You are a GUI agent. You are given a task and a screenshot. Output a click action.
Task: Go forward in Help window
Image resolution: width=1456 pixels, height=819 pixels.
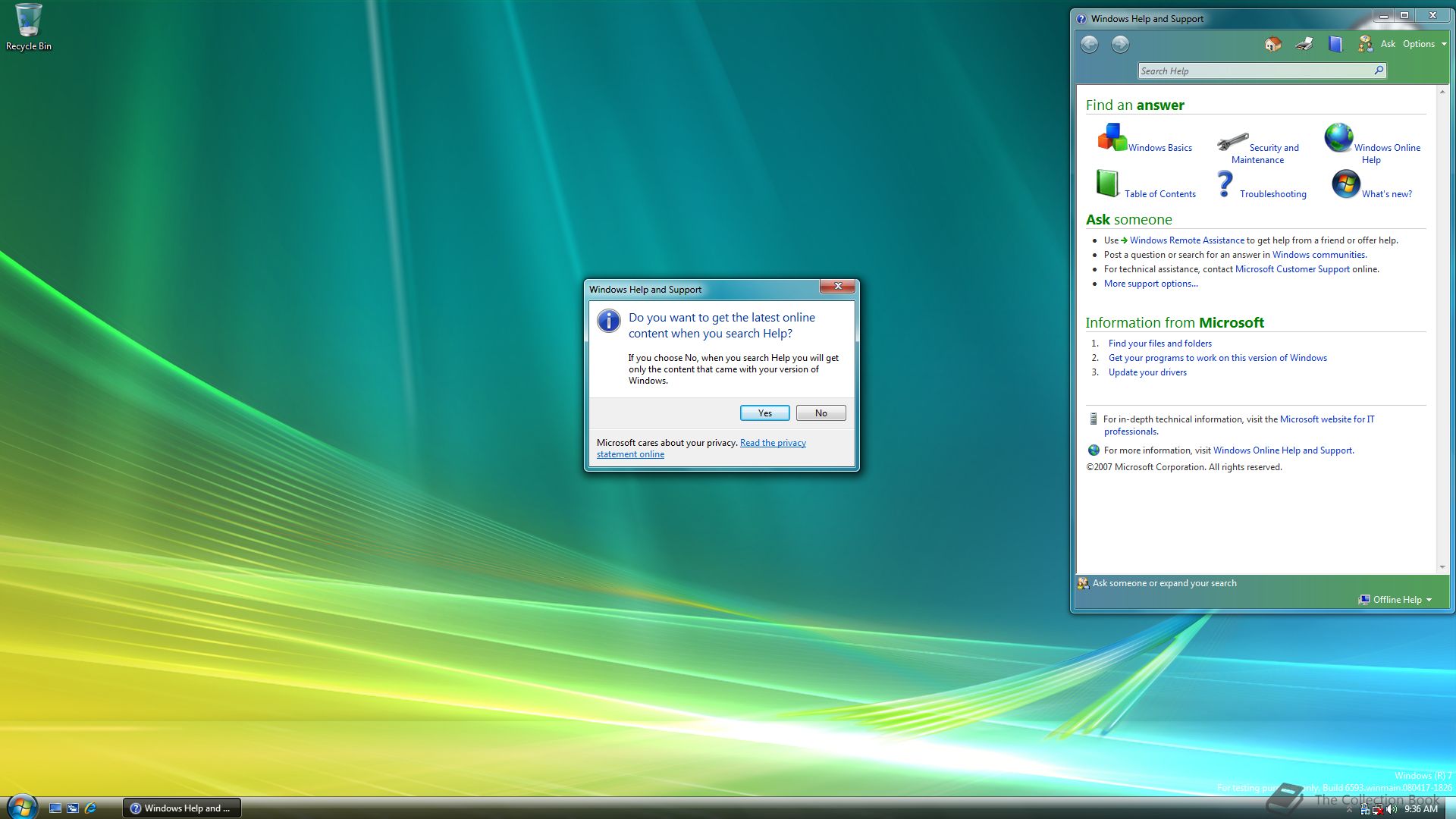pyautogui.click(x=1120, y=45)
